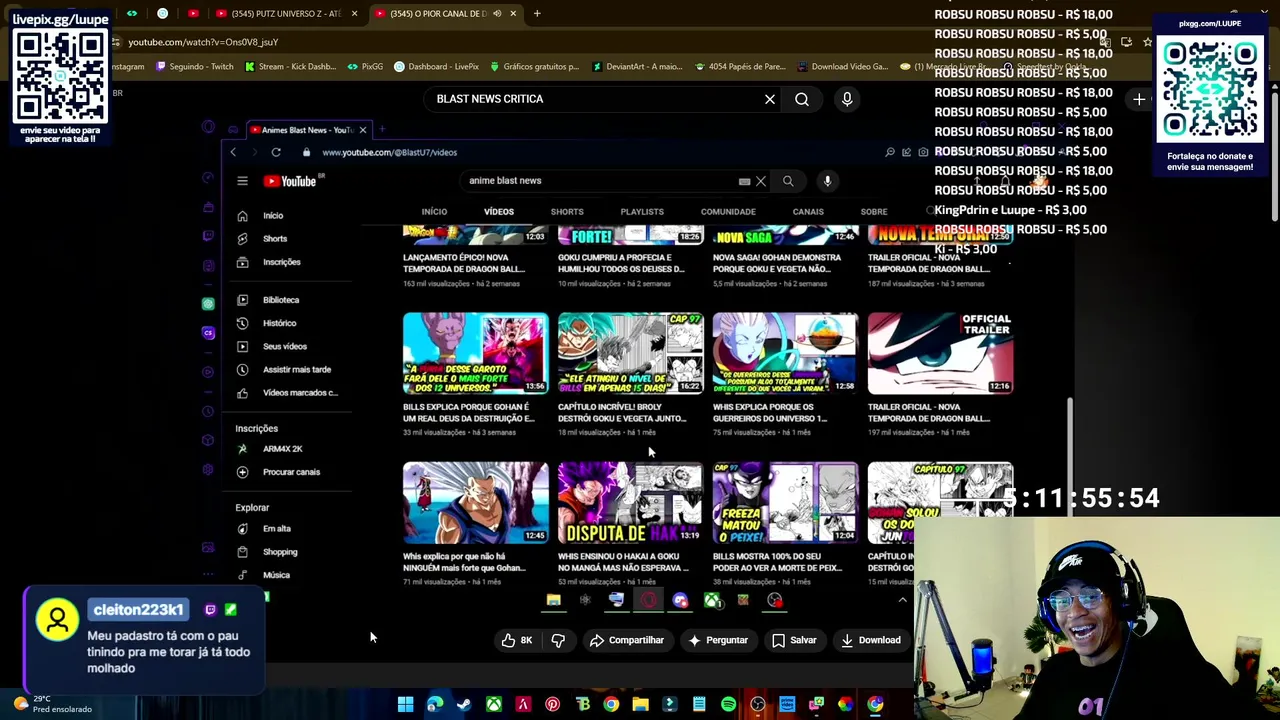Image resolution: width=1280 pixels, height=720 pixels.
Task: Click Procurar canais in sidebar
Action: [290, 472]
